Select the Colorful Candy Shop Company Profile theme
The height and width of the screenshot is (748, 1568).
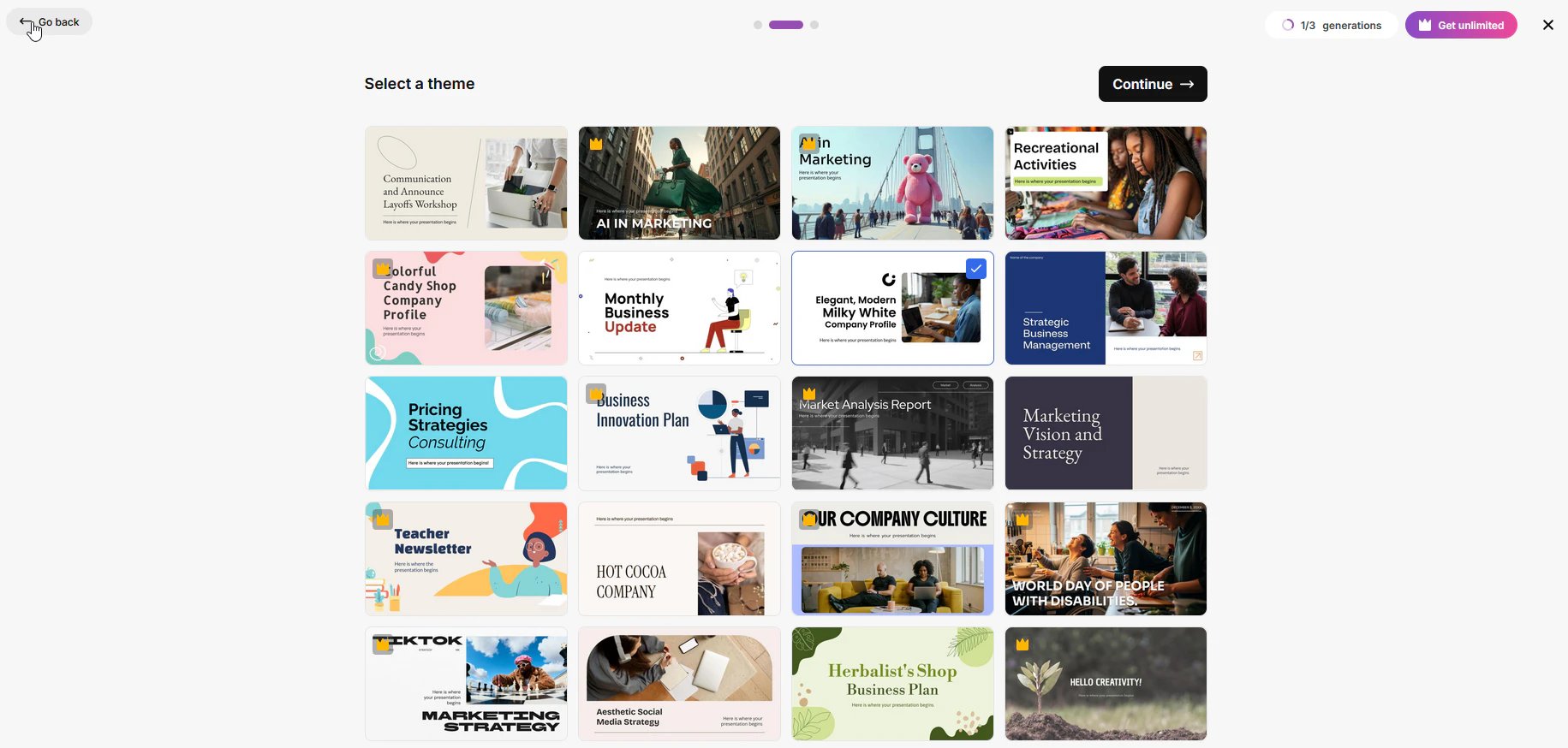466,308
